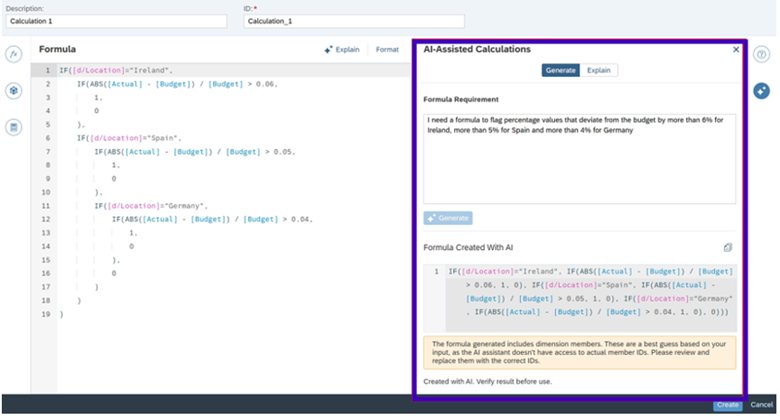This screenshot has height=420, width=780.
Task: Click the Cancel button
Action: tap(761, 405)
